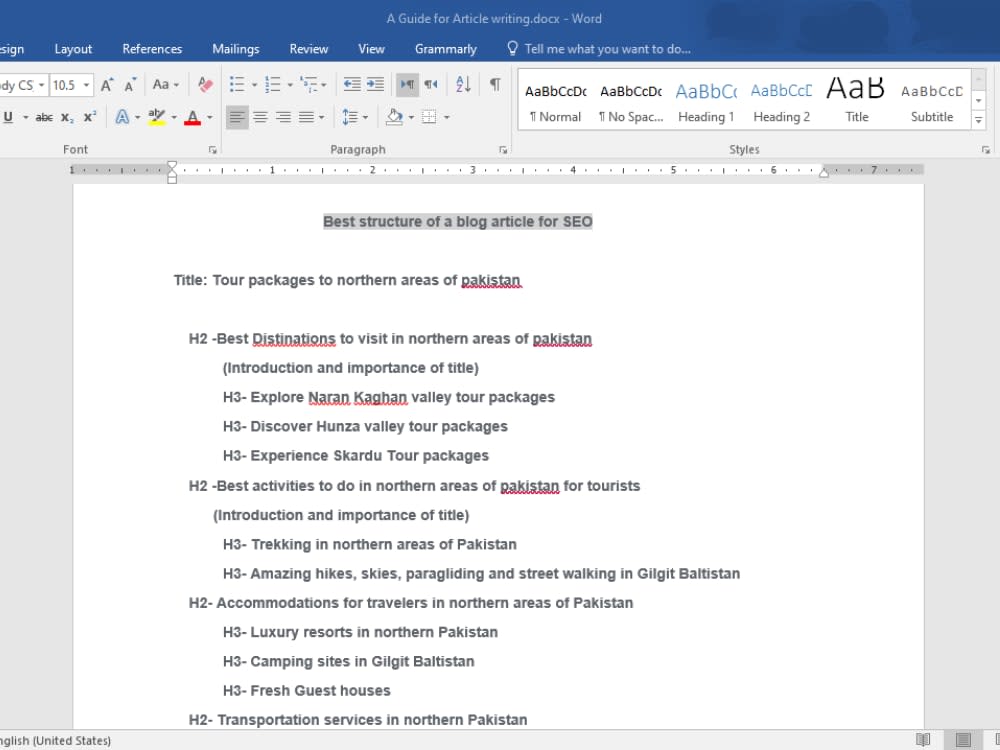Expand the Styles gallery more arrow
1000x750 pixels.
[x=978, y=119]
